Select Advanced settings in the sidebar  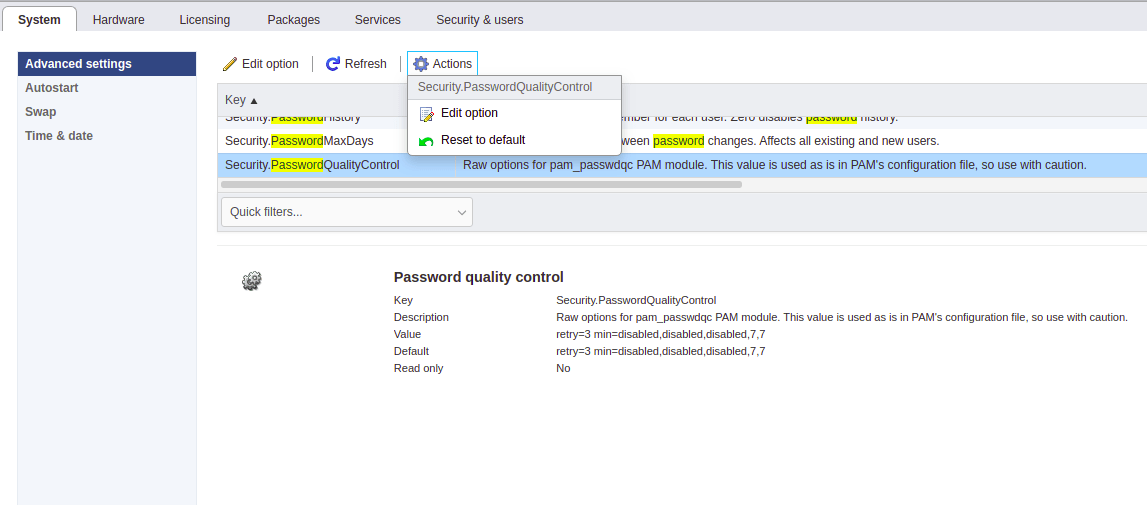[79, 64]
